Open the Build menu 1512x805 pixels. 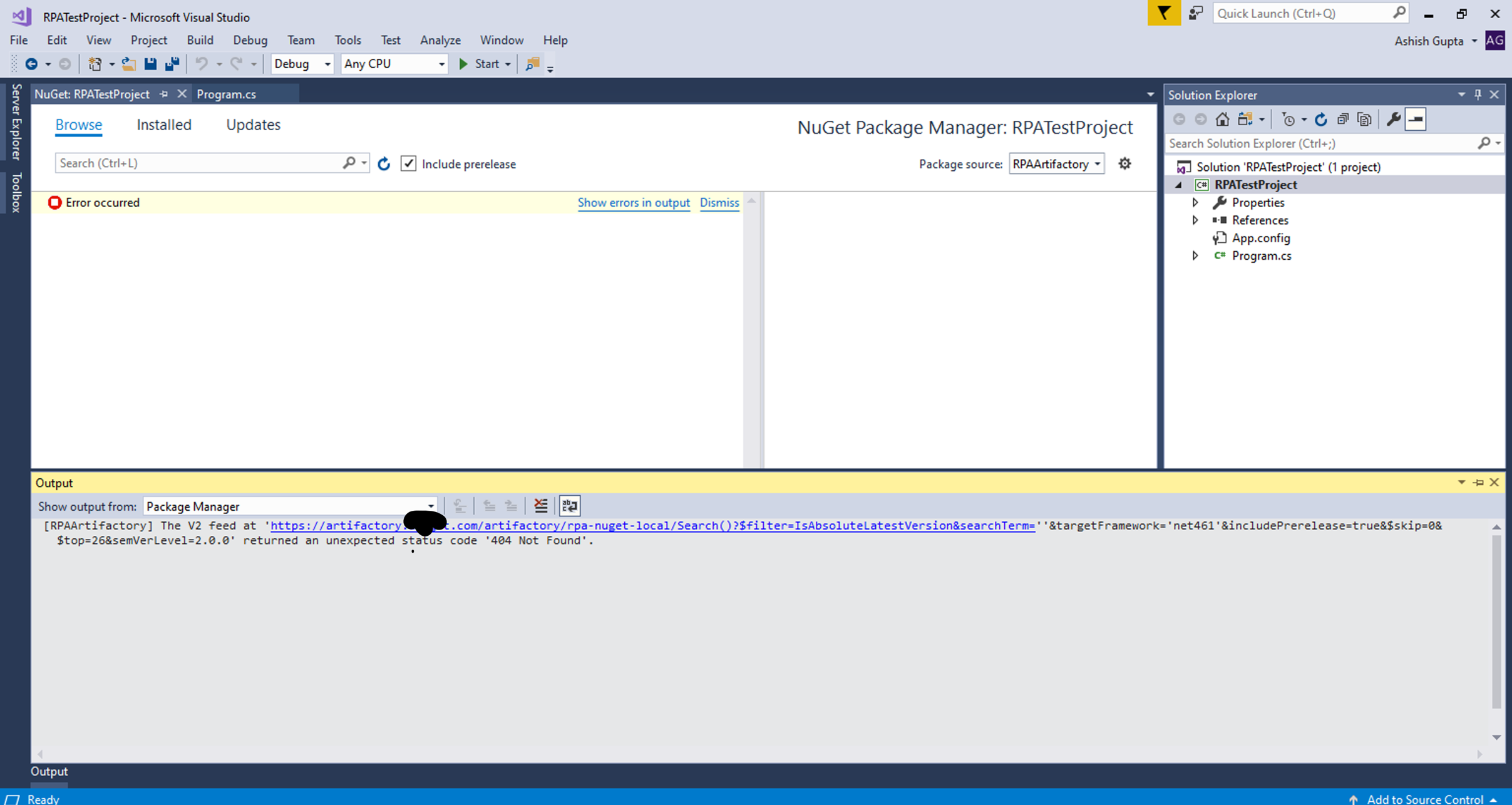point(200,40)
